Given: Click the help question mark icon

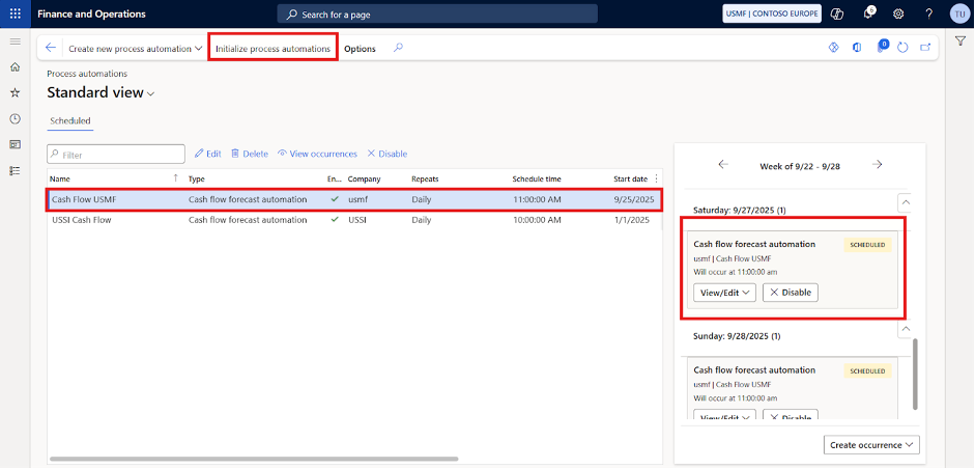Looking at the screenshot, I should (x=929, y=14).
